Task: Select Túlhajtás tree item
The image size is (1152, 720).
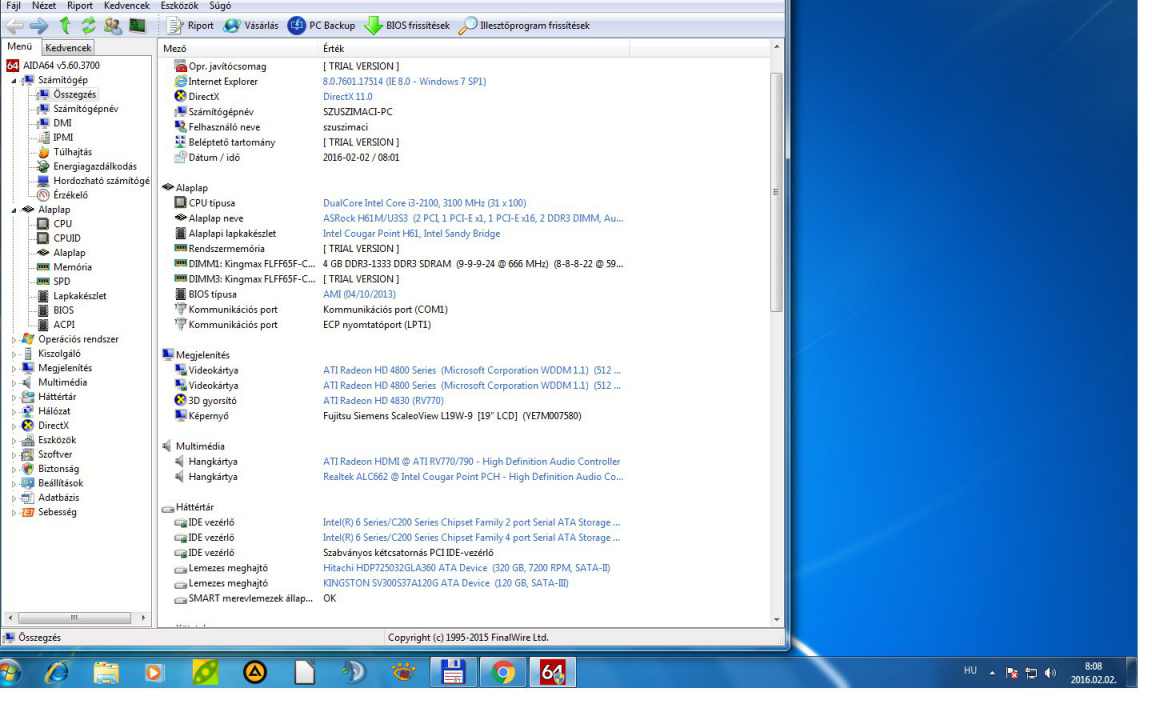Action: tap(73, 152)
